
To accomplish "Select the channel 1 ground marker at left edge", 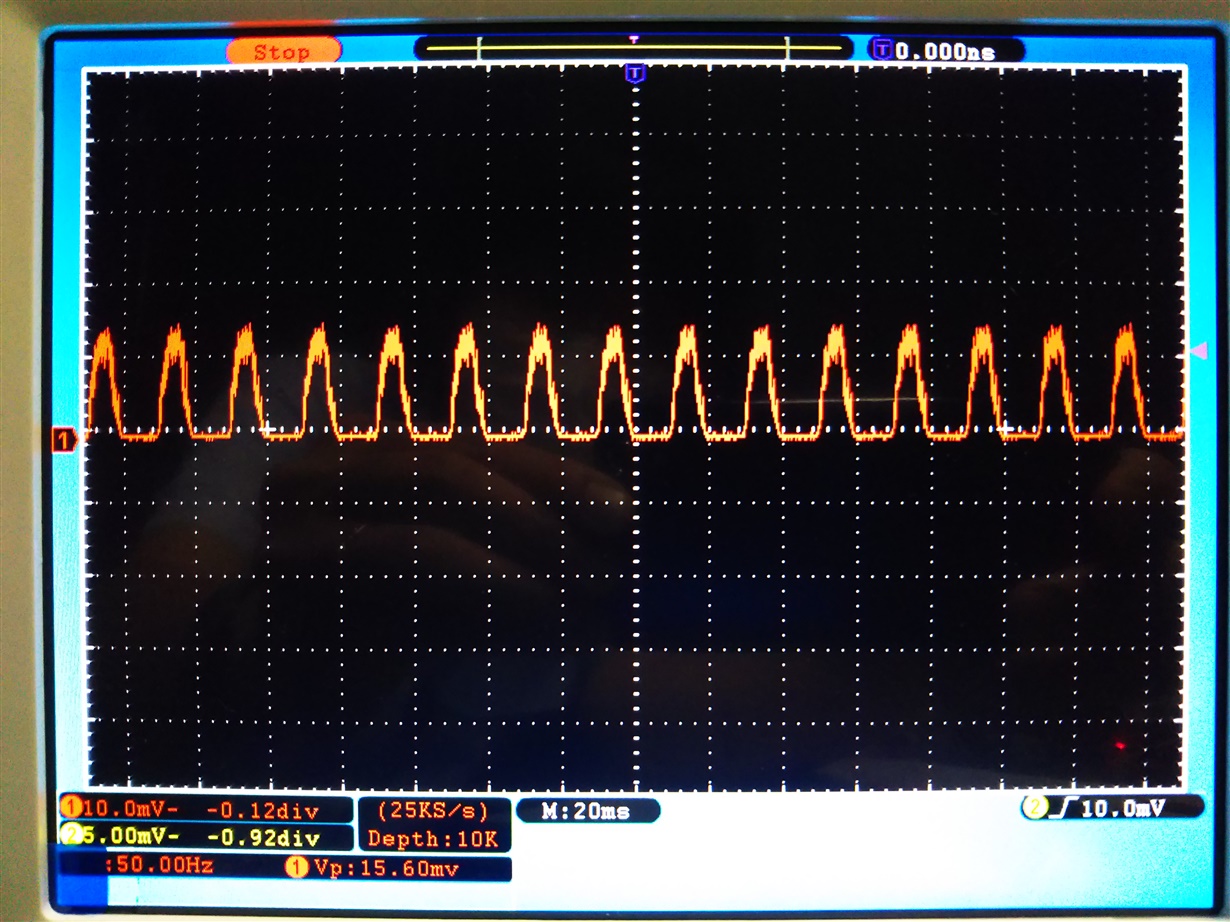I will (x=66, y=439).
